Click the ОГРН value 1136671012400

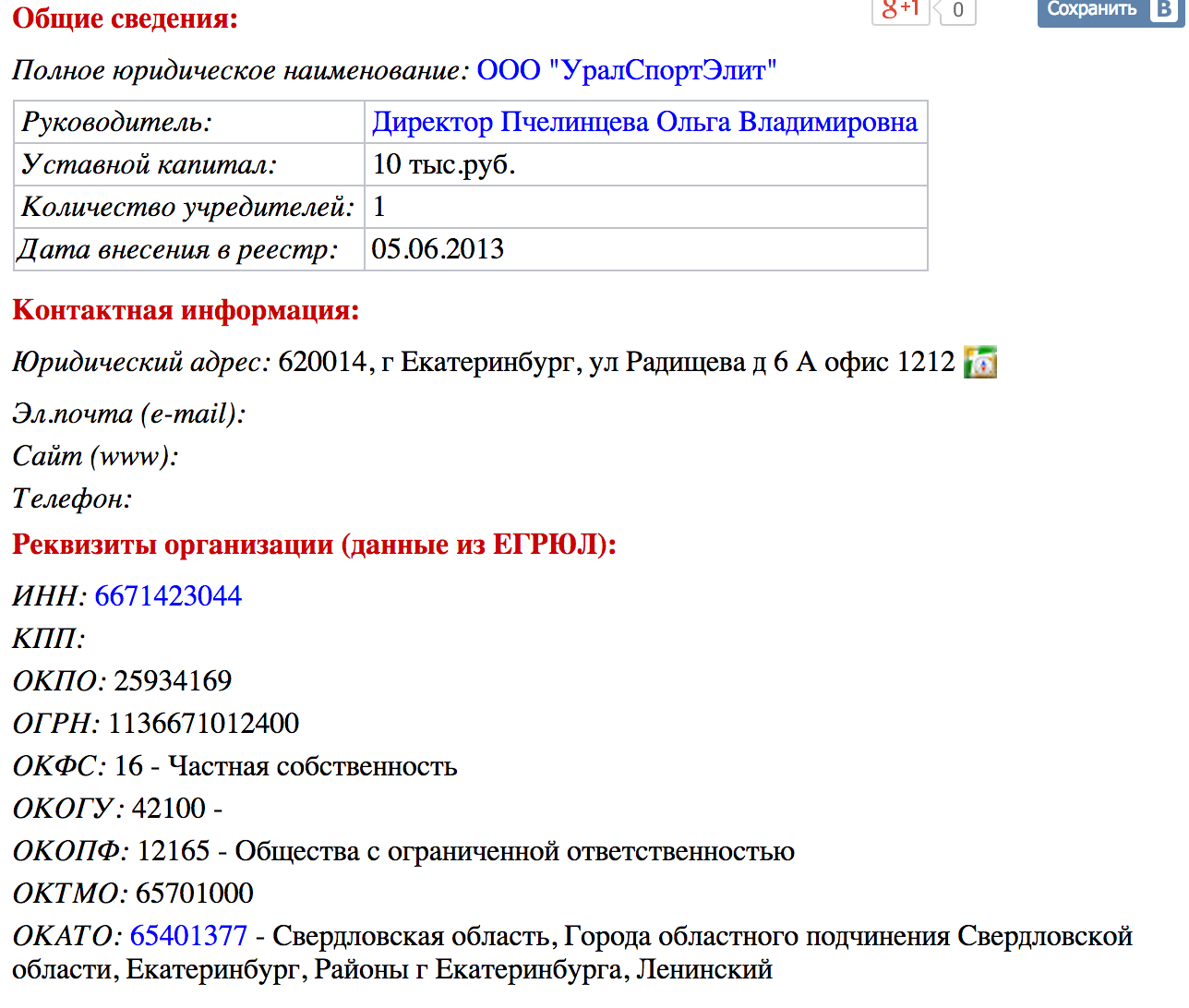(204, 724)
